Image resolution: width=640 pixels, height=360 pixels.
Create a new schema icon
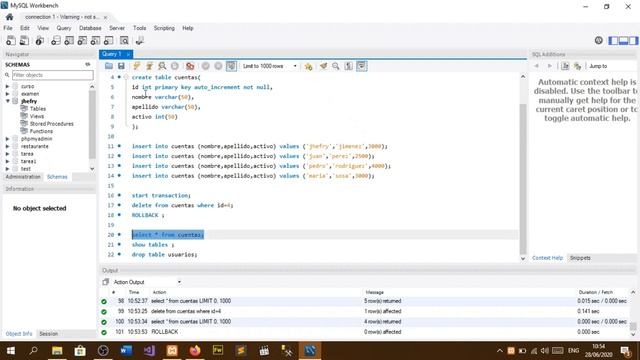(56, 40)
